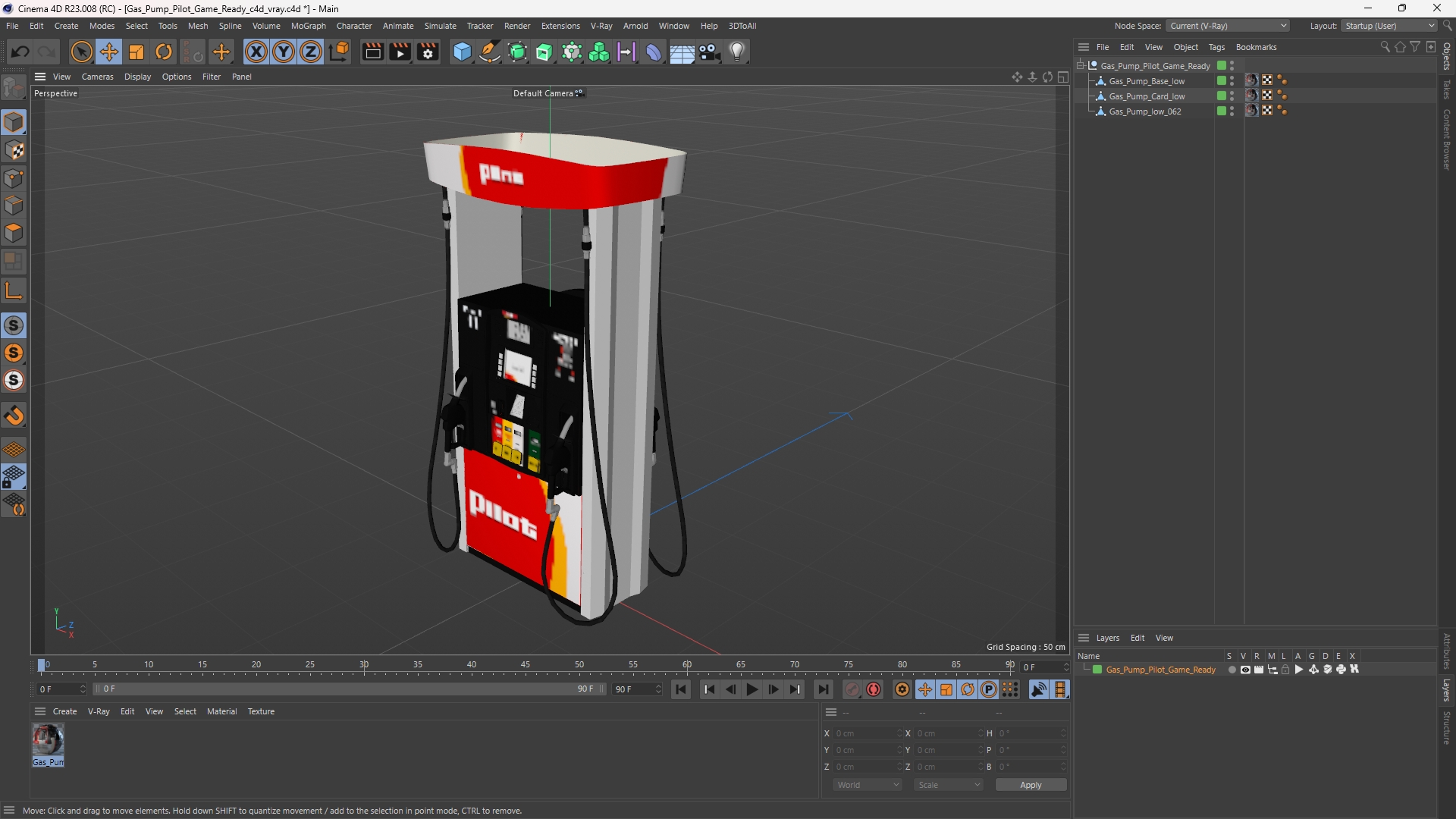
Task: Click the Deformer bend icon in toolbar
Action: point(654,52)
